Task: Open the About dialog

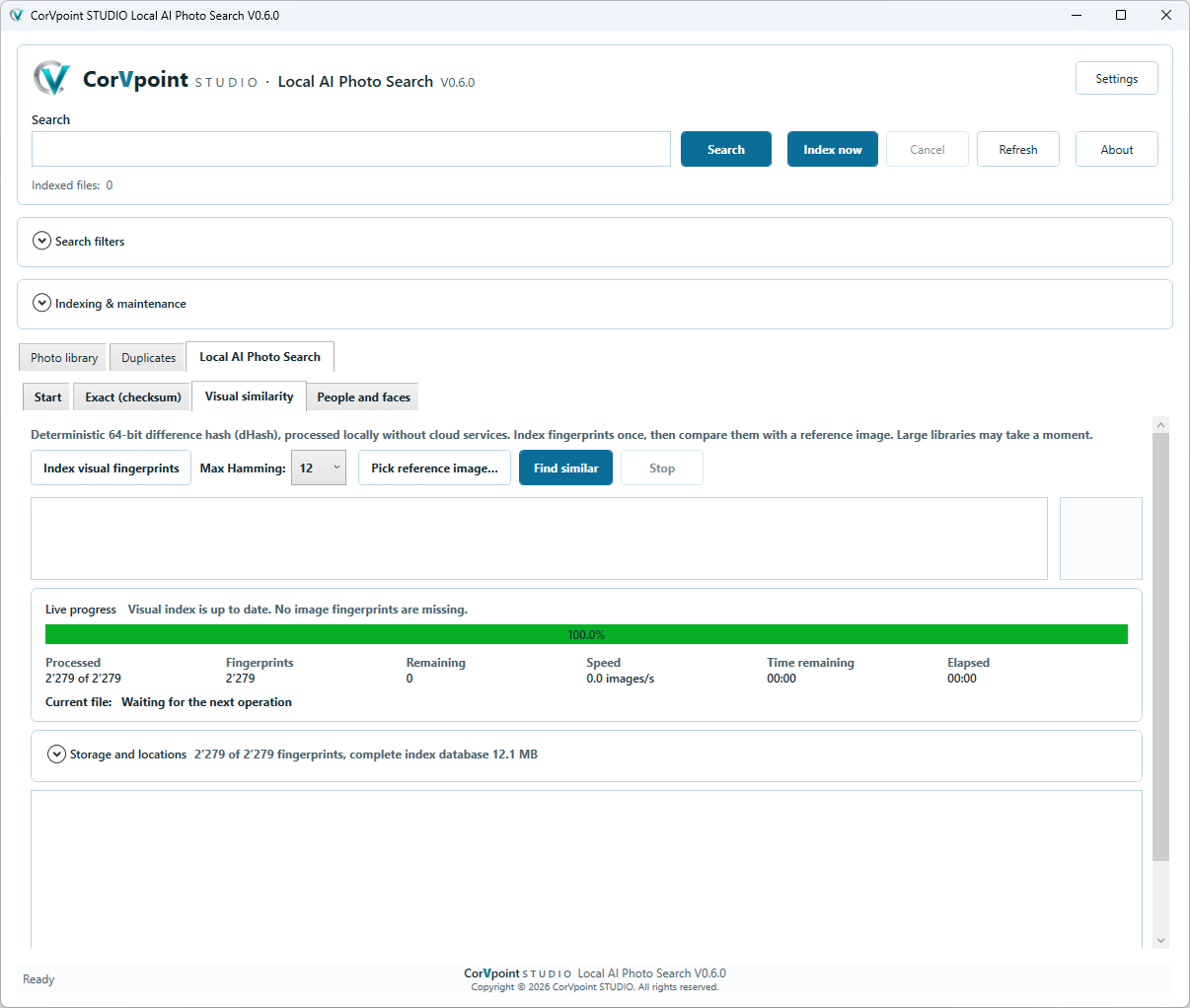Action: click(x=1117, y=149)
